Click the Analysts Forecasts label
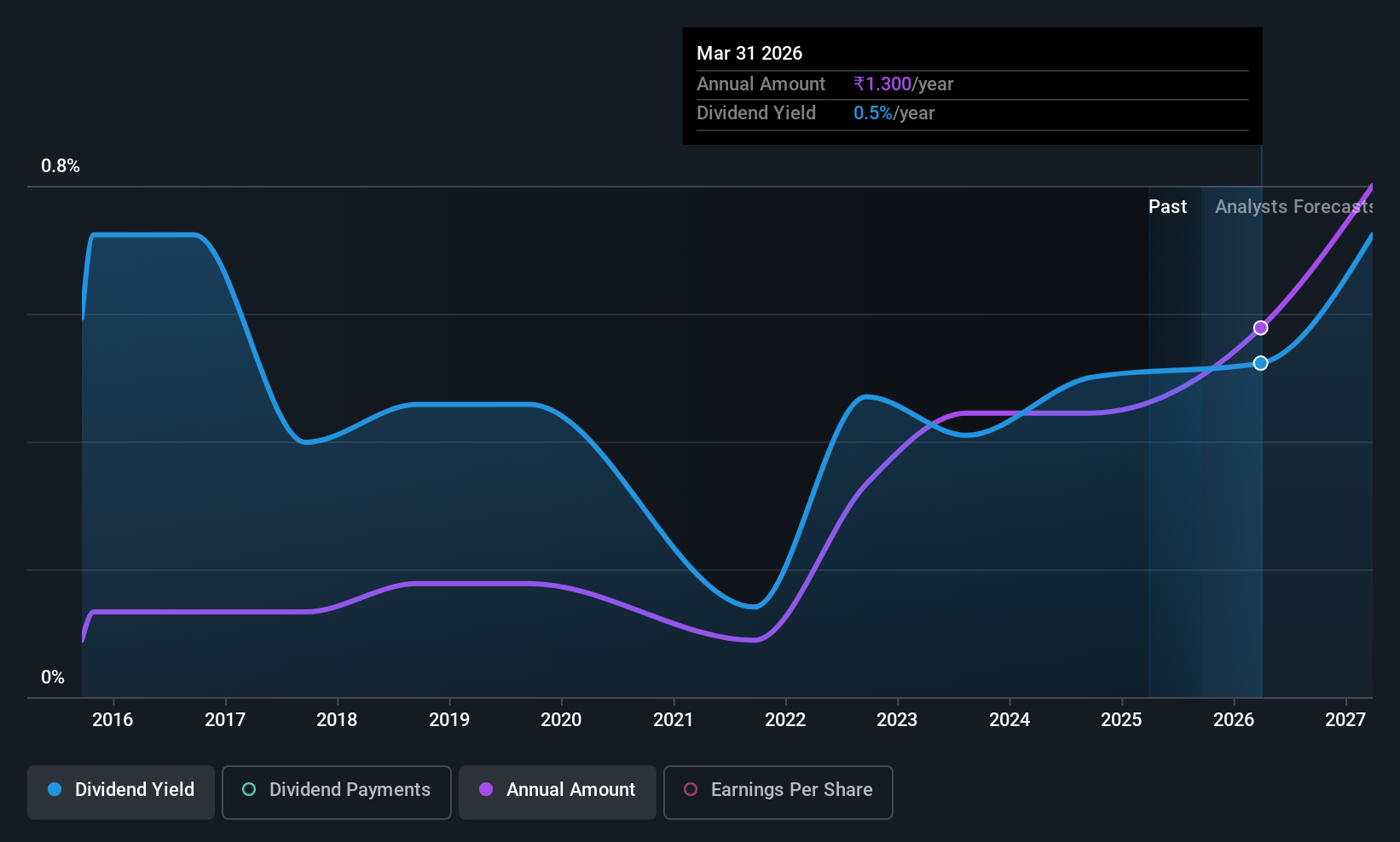Screen dimensions: 1400x842 tap(1293, 207)
